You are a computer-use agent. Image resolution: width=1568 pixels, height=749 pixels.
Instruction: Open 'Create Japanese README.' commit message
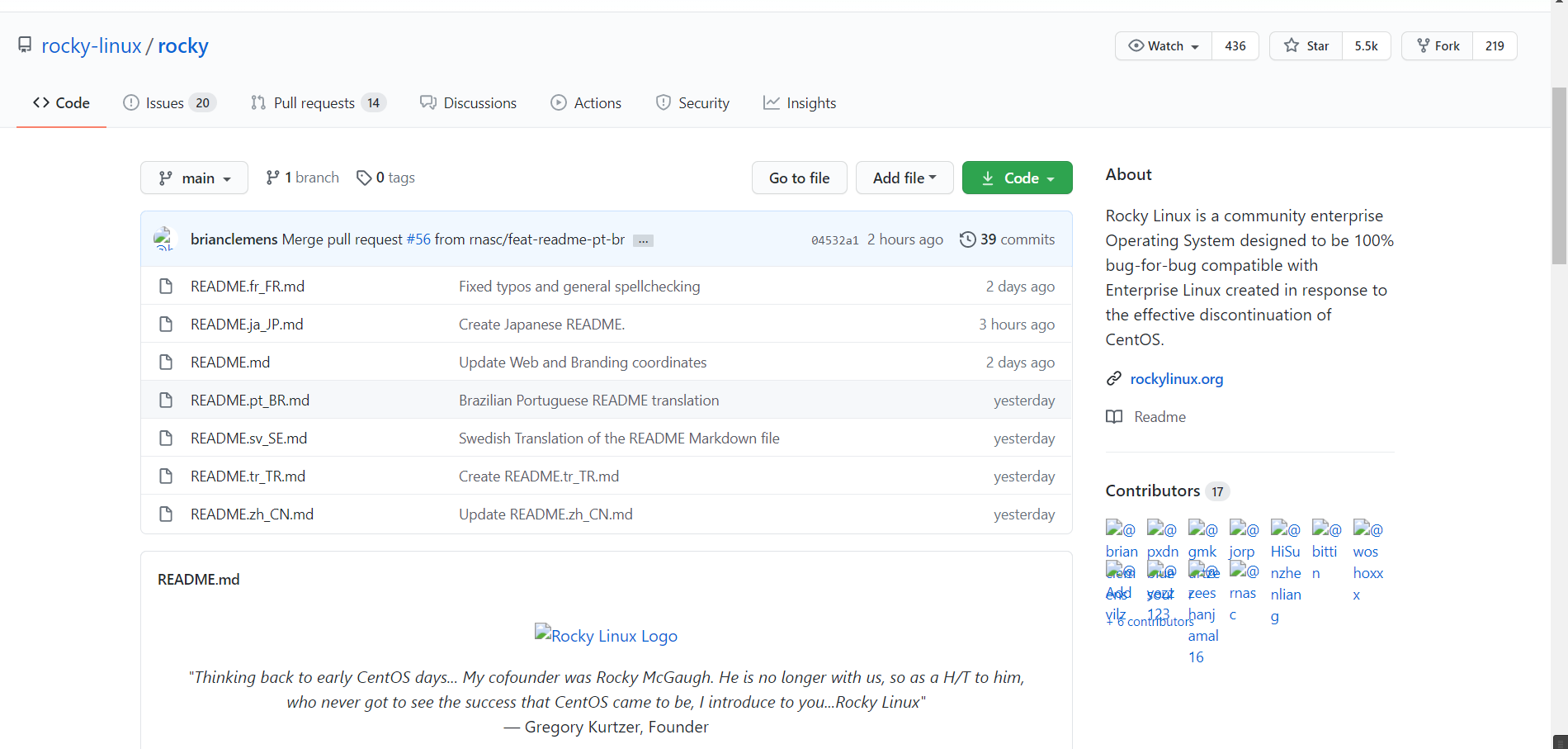[x=541, y=325]
